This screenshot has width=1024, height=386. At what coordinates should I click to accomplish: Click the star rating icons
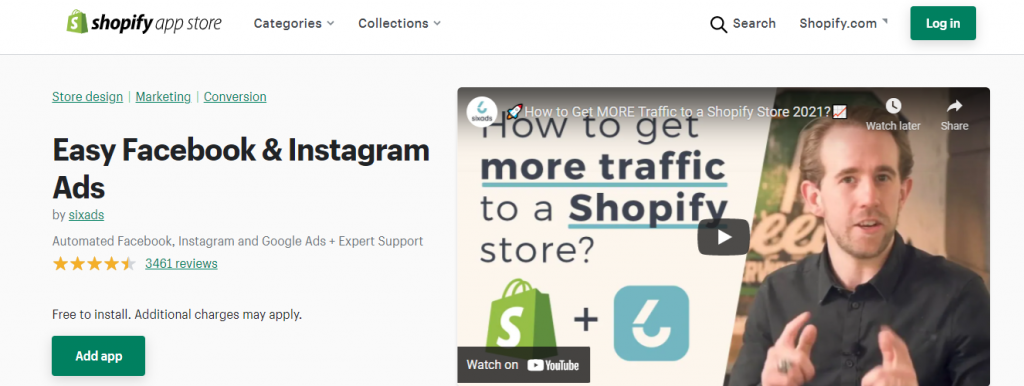[94, 264]
